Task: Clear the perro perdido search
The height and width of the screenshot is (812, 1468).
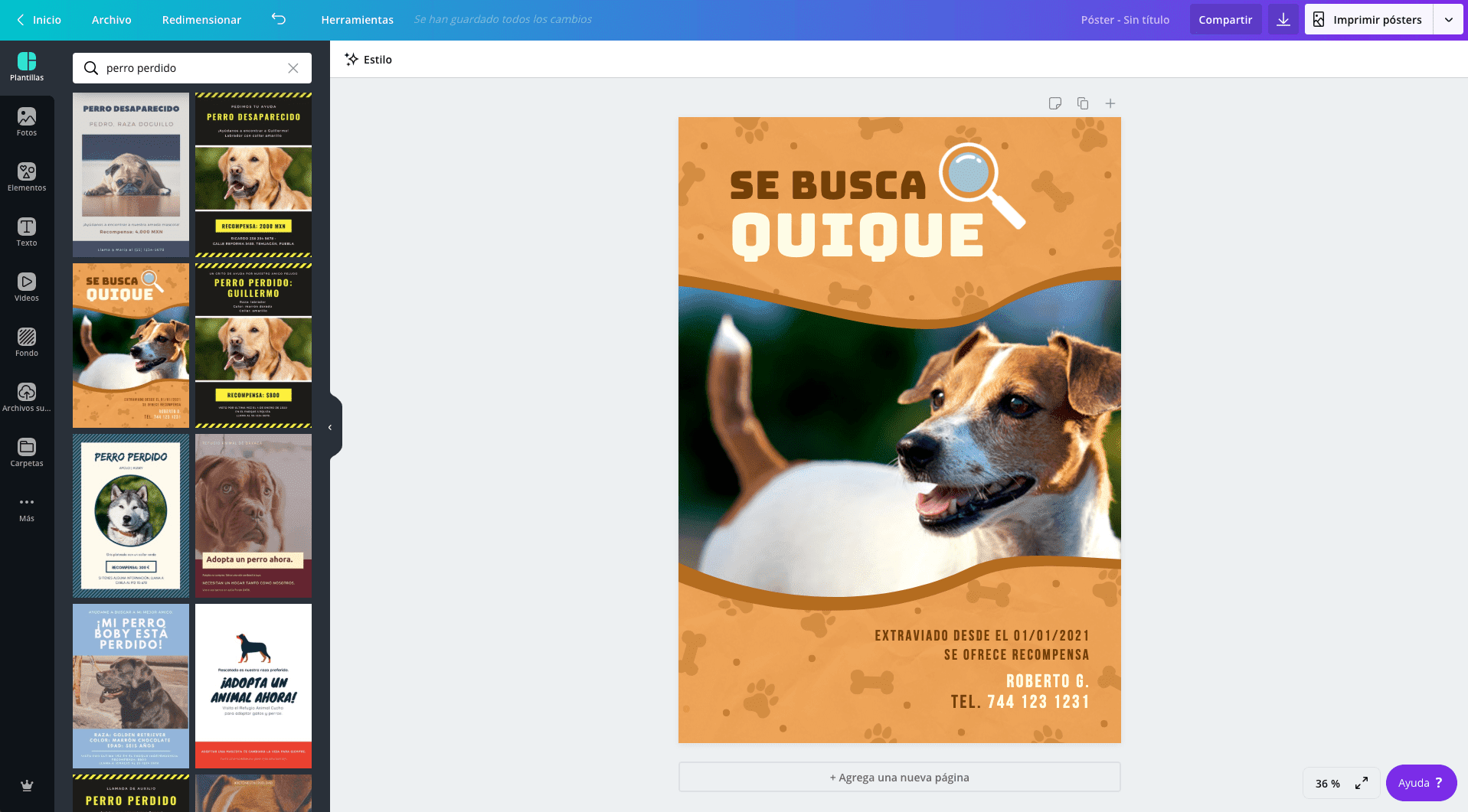Action: point(293,68)
